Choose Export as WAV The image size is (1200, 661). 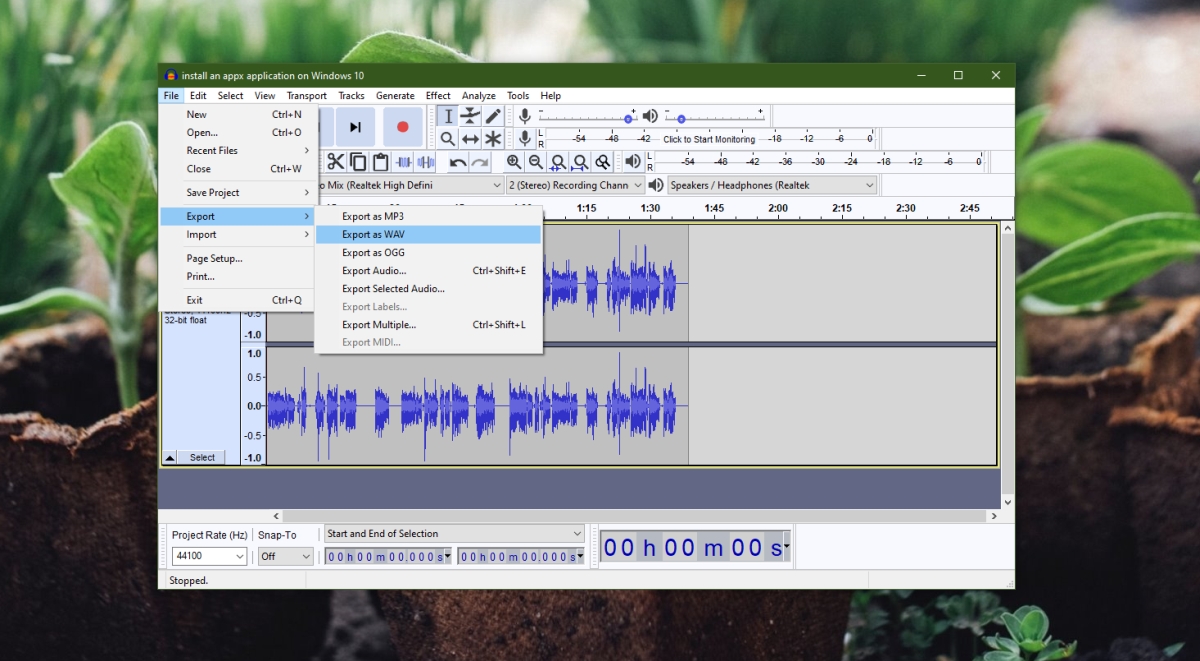pyautogui.click(x=428, y=234)
